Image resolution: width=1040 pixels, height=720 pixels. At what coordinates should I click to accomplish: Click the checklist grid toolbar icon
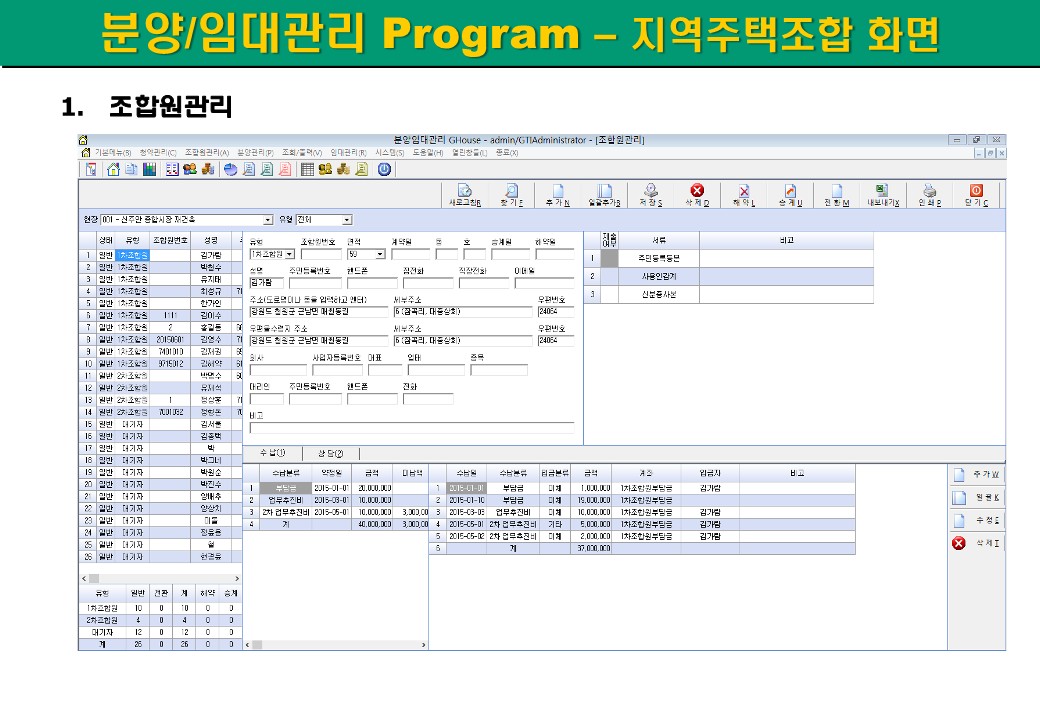(x=172, y=170)
